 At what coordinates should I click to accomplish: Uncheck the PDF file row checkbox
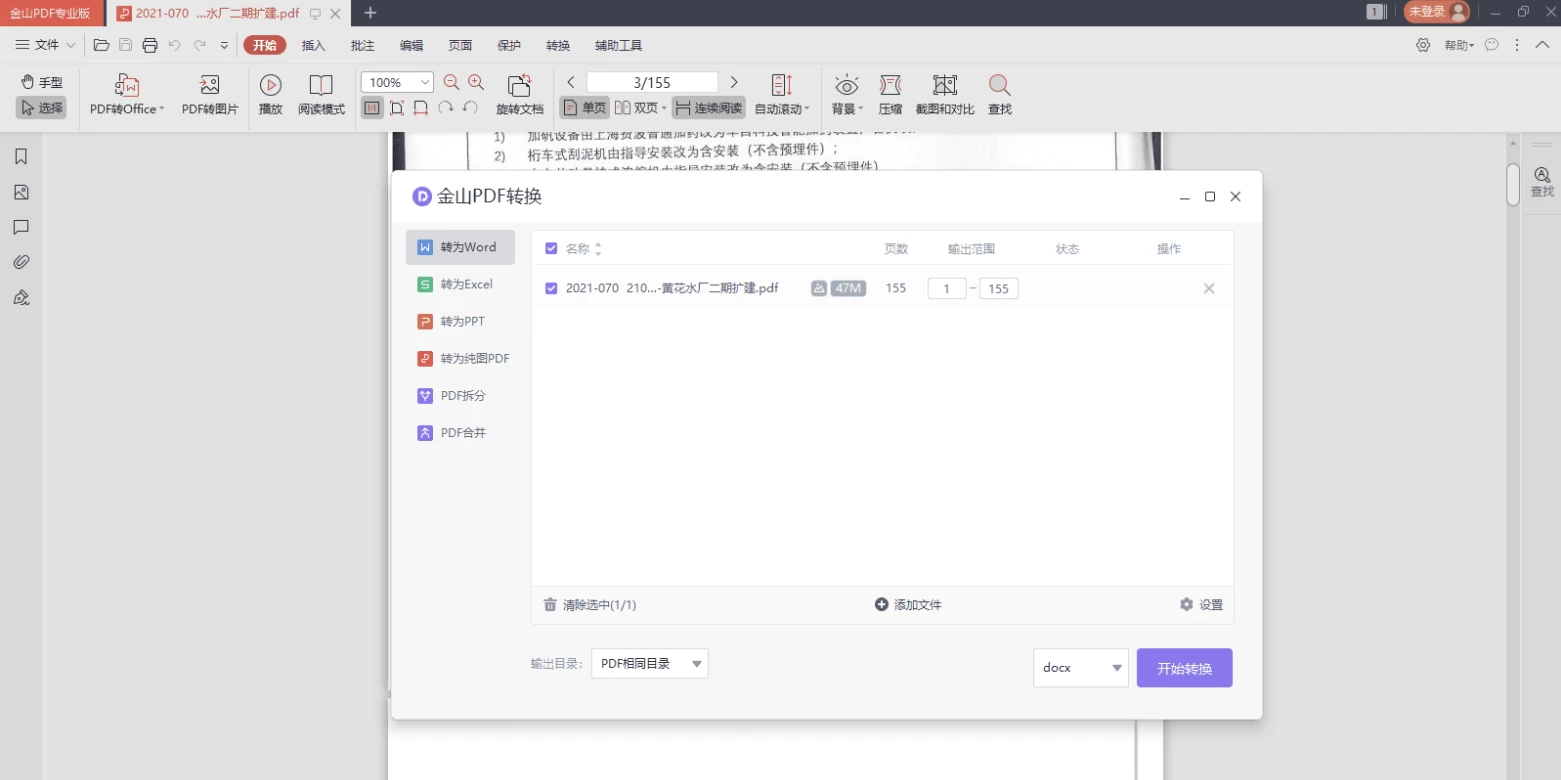click(551, 289)
